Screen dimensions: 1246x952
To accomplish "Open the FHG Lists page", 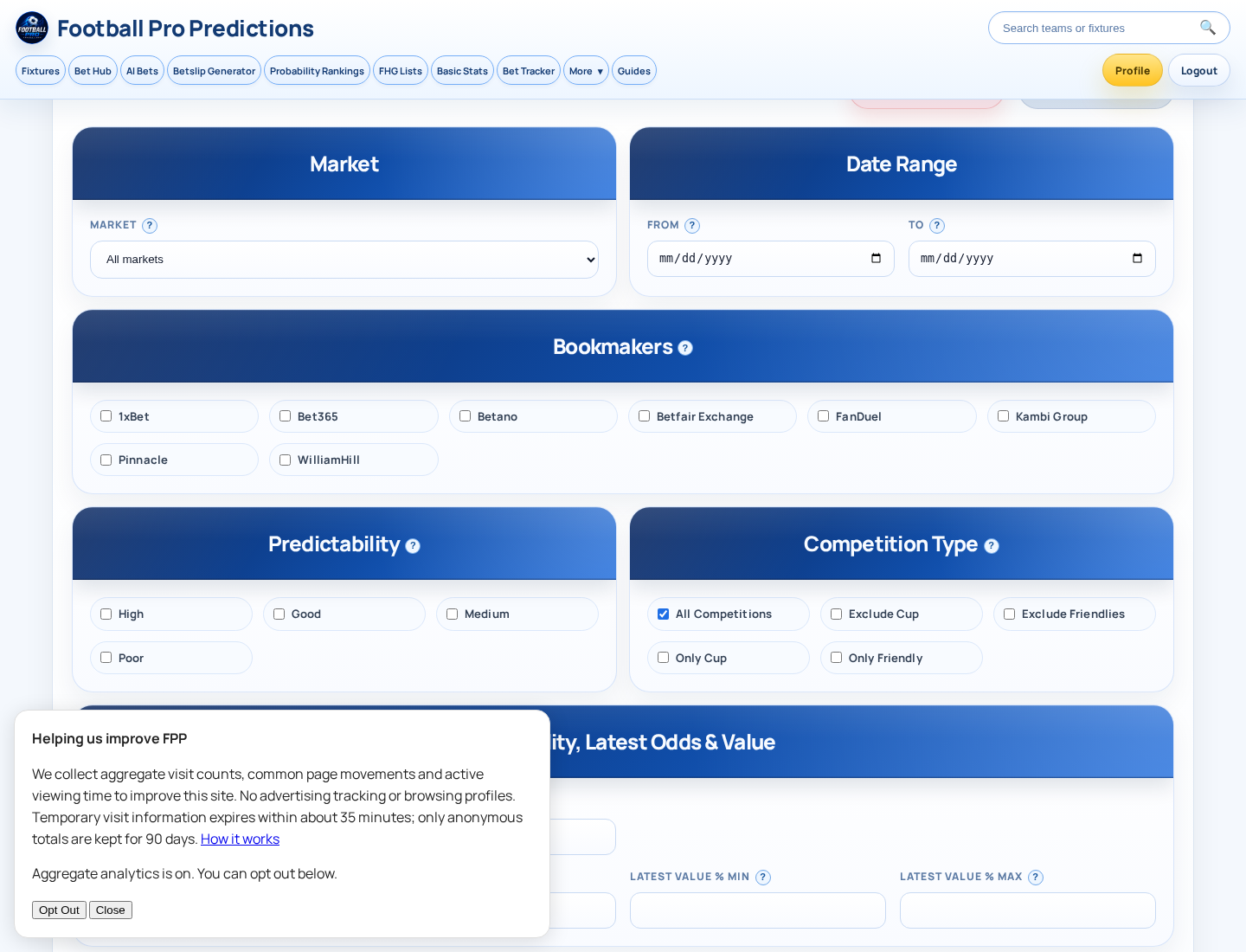I will click(x=401, y=71).
